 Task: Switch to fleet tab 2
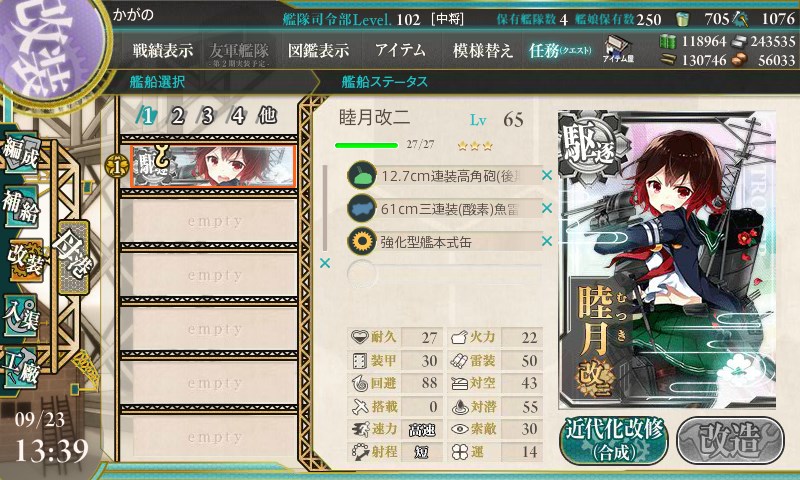(177, 116)
